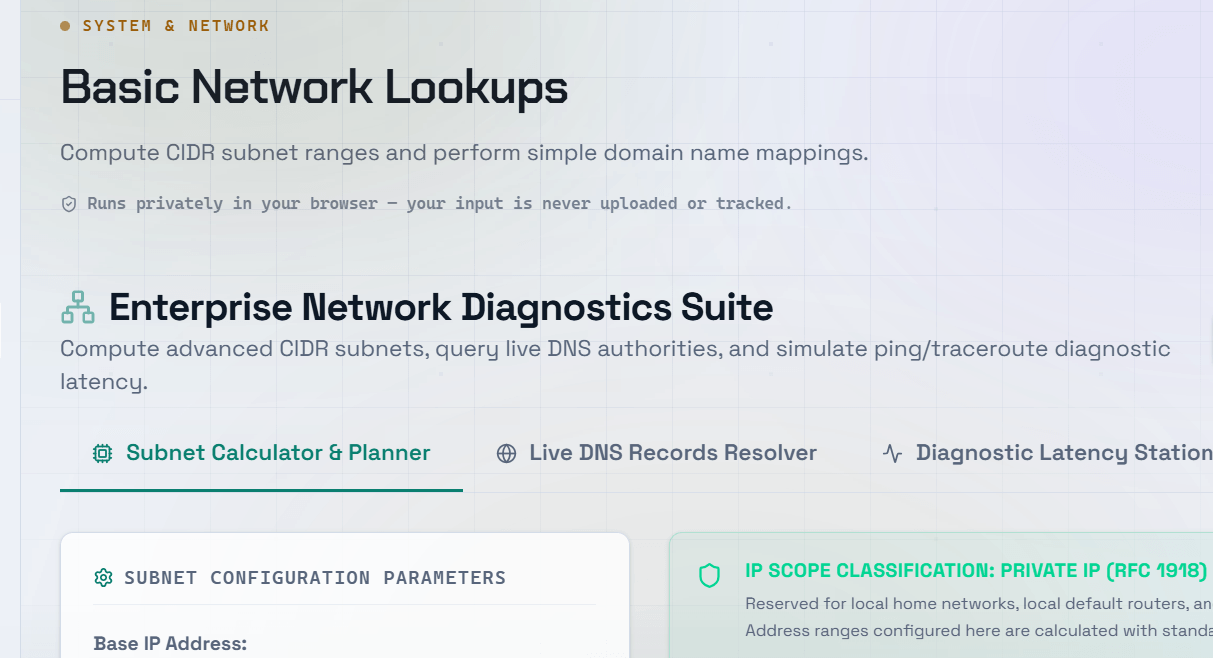Click the globe icon beside Live DNS
Viewport: 1213px width, 658px height.
507,454
